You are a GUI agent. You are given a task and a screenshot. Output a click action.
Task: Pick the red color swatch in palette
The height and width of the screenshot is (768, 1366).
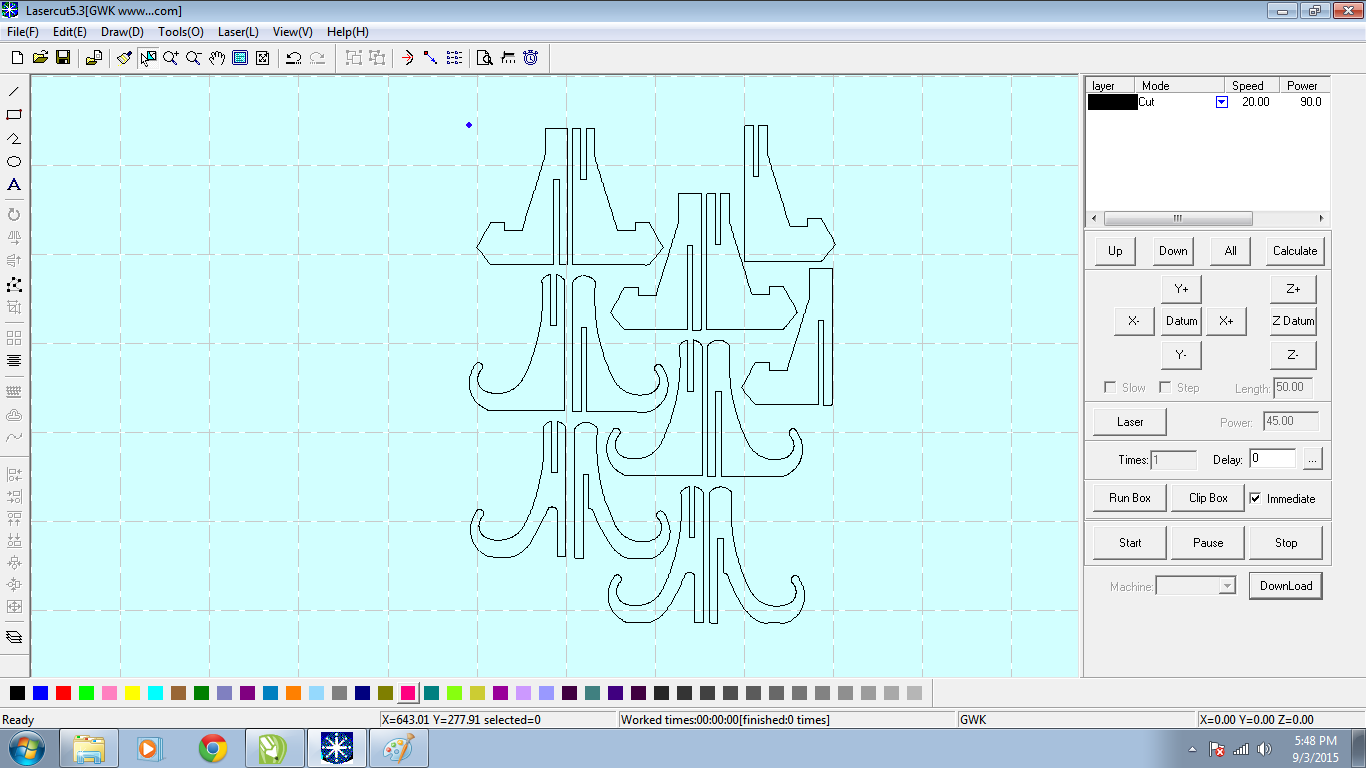point(63,692)
